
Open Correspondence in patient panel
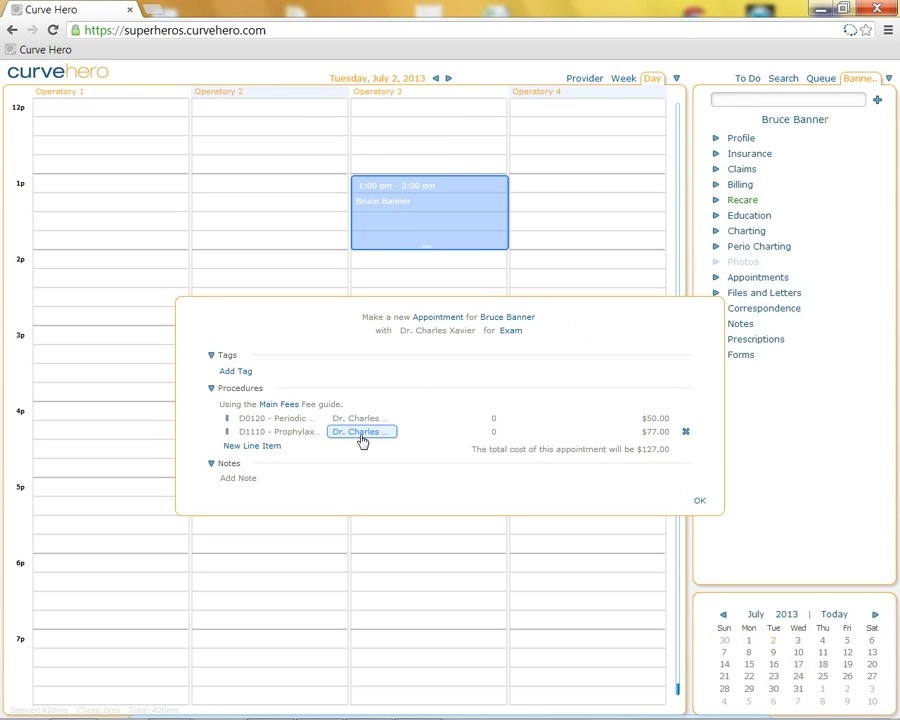pyautogui.click(x=764, y=308)
